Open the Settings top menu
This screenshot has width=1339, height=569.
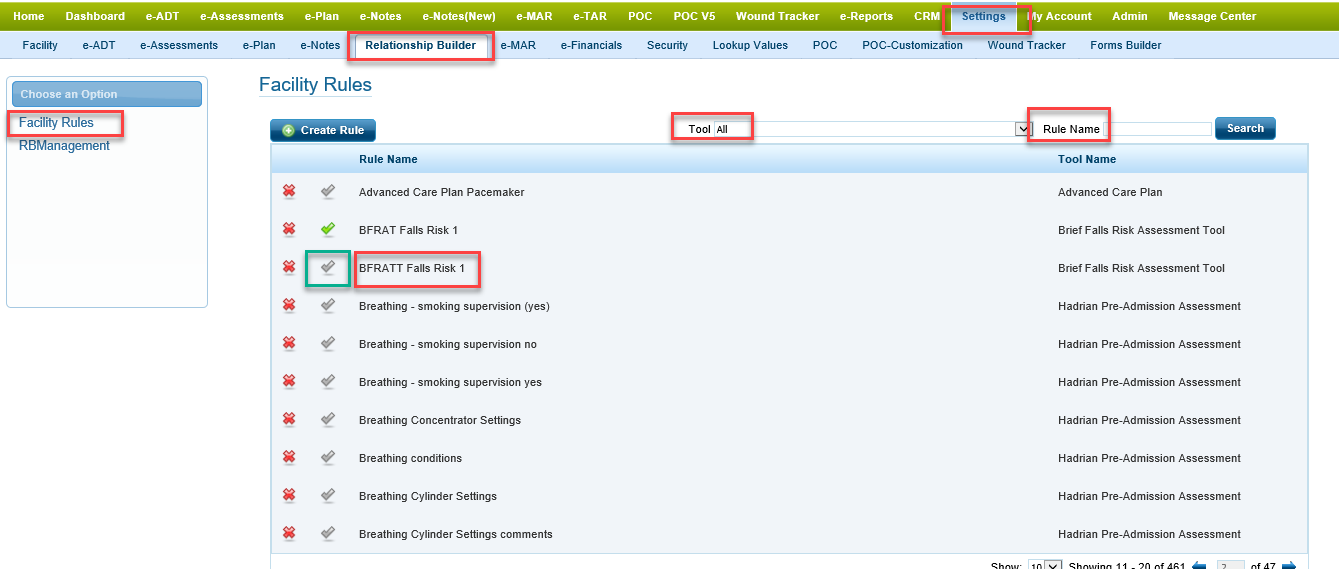[983, 16]
